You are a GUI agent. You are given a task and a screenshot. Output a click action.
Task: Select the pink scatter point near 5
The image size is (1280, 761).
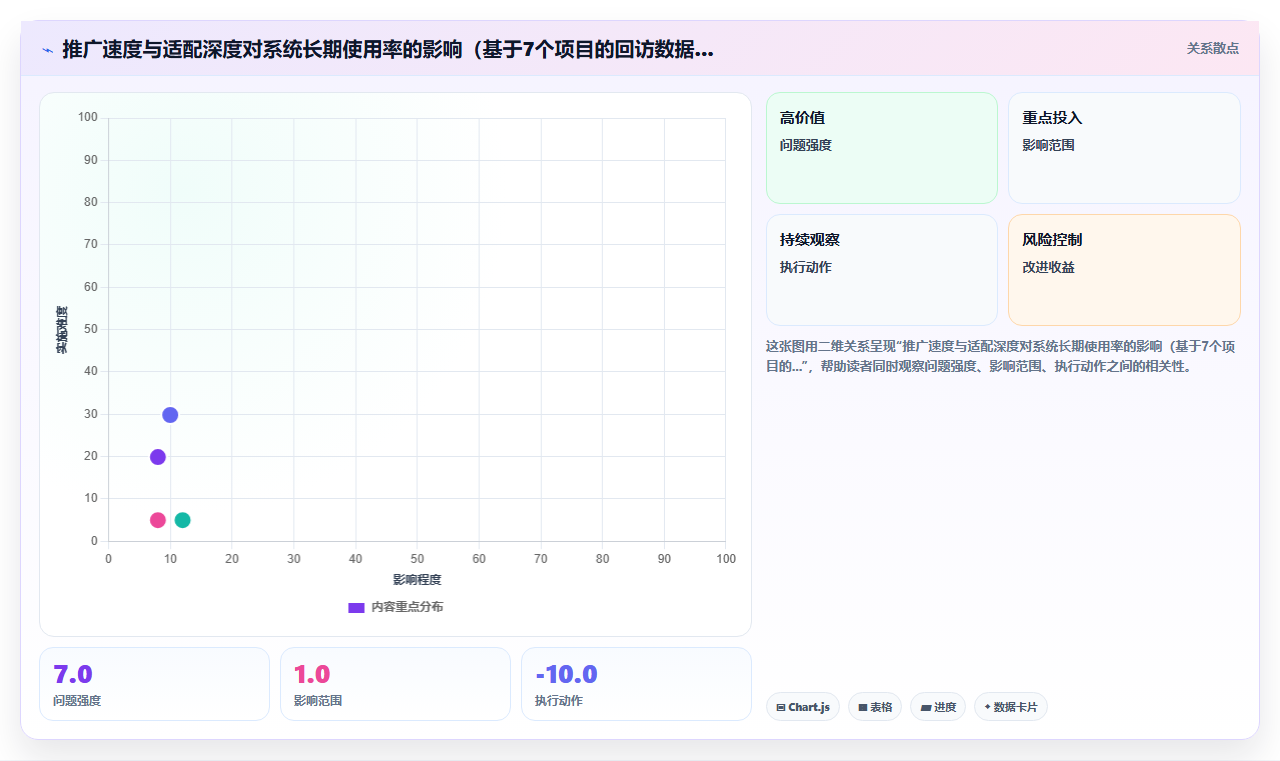tap(157, 520)
